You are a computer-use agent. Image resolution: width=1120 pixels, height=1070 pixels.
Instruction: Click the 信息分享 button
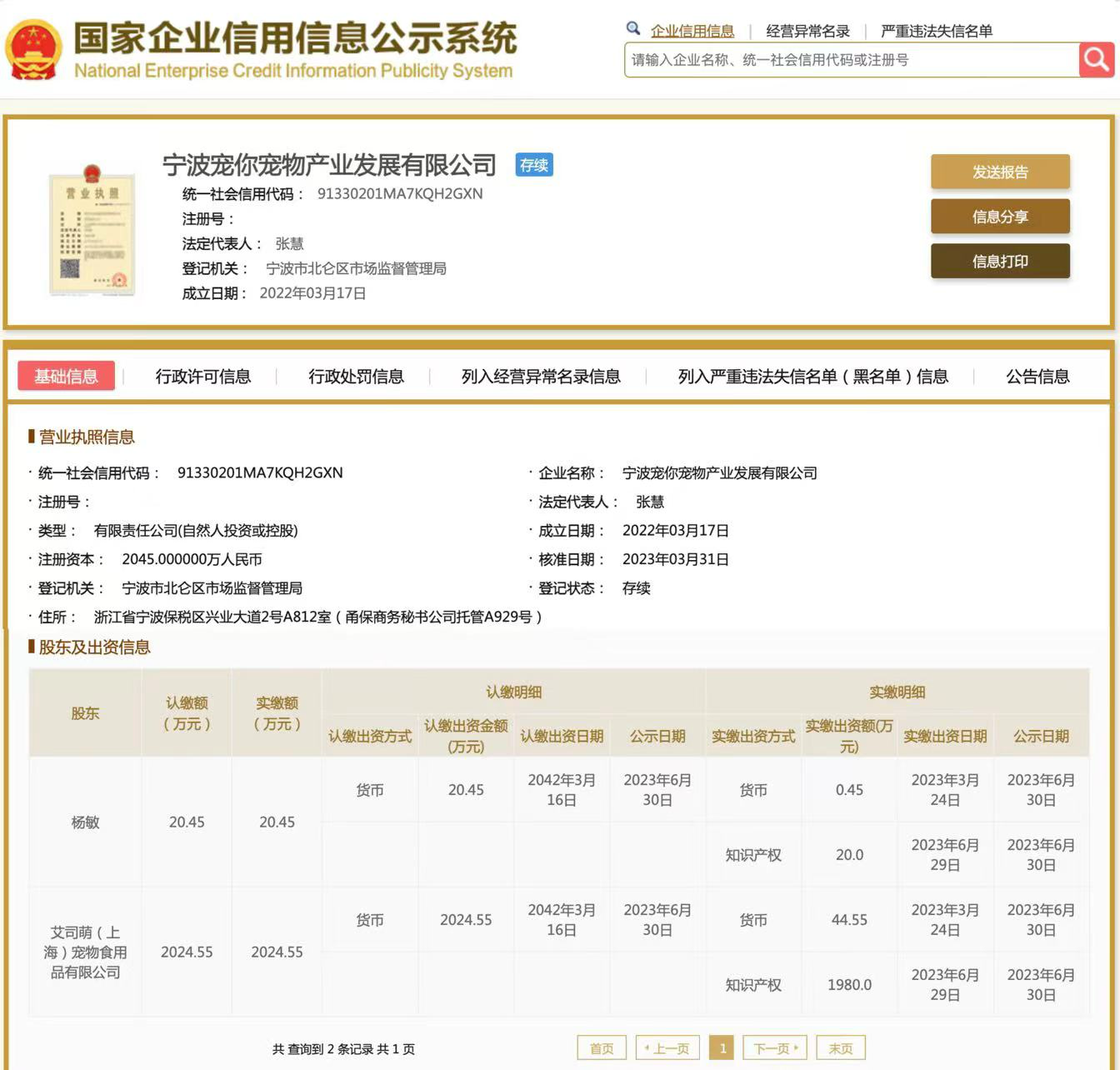[1000, 217]
